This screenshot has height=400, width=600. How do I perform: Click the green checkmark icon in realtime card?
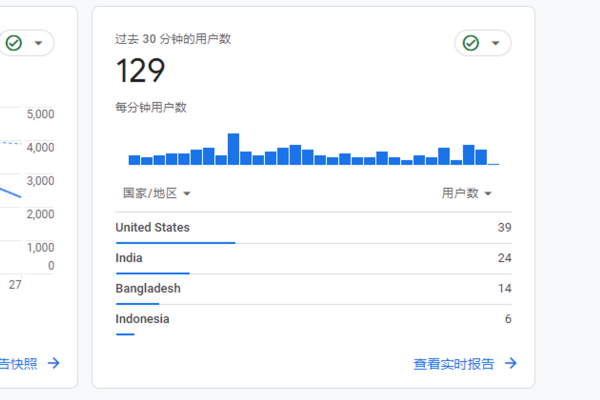coord(471,43)
